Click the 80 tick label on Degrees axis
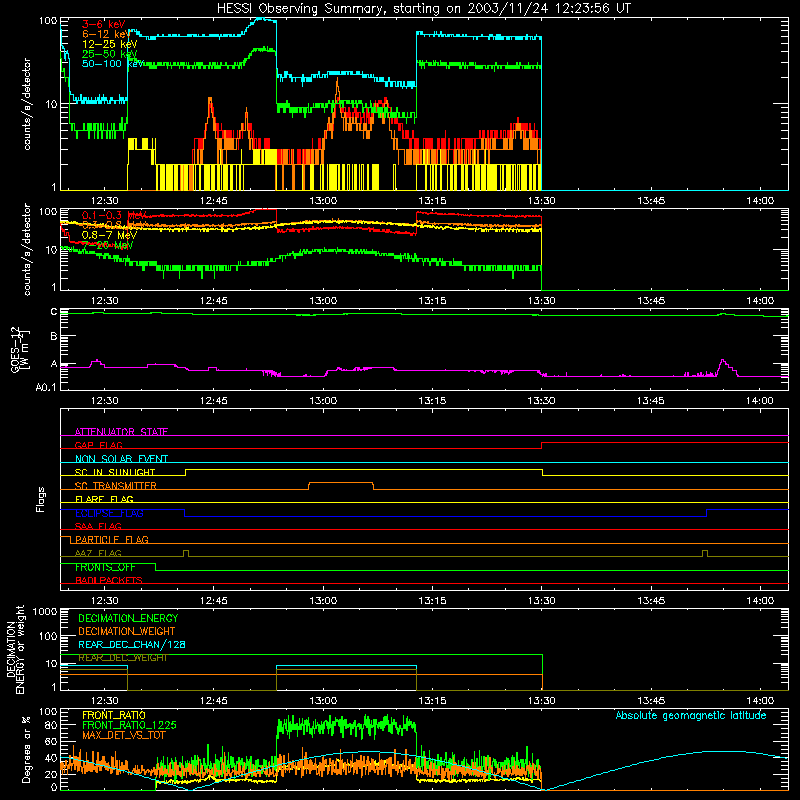800x800 pixels. click(x=51, y=725)
